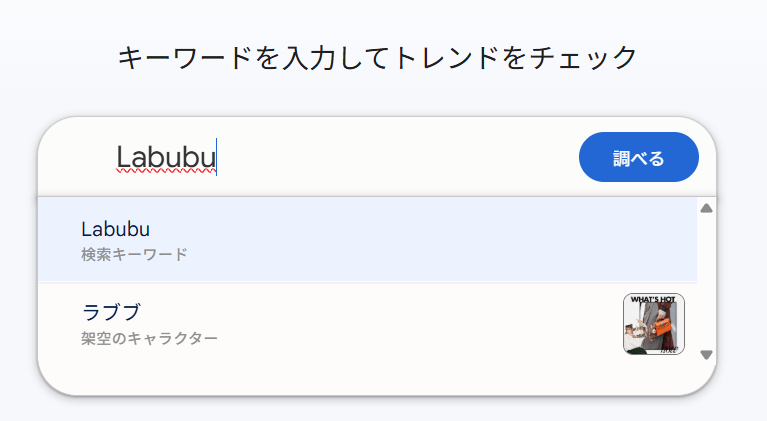
Task: Click the "Labubu" title in the dropdown list
Action: pyautogui.click(x=115, y=228)
